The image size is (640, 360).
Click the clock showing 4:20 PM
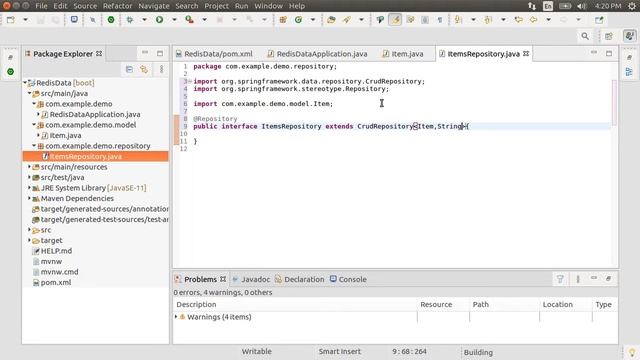tap(608, 6)
